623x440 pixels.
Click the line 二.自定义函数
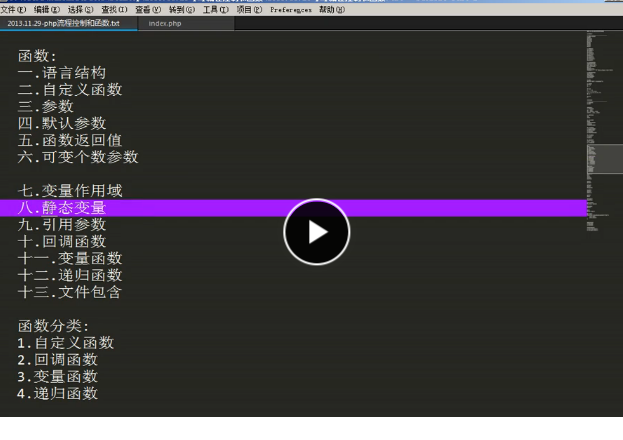pos(70,90)
